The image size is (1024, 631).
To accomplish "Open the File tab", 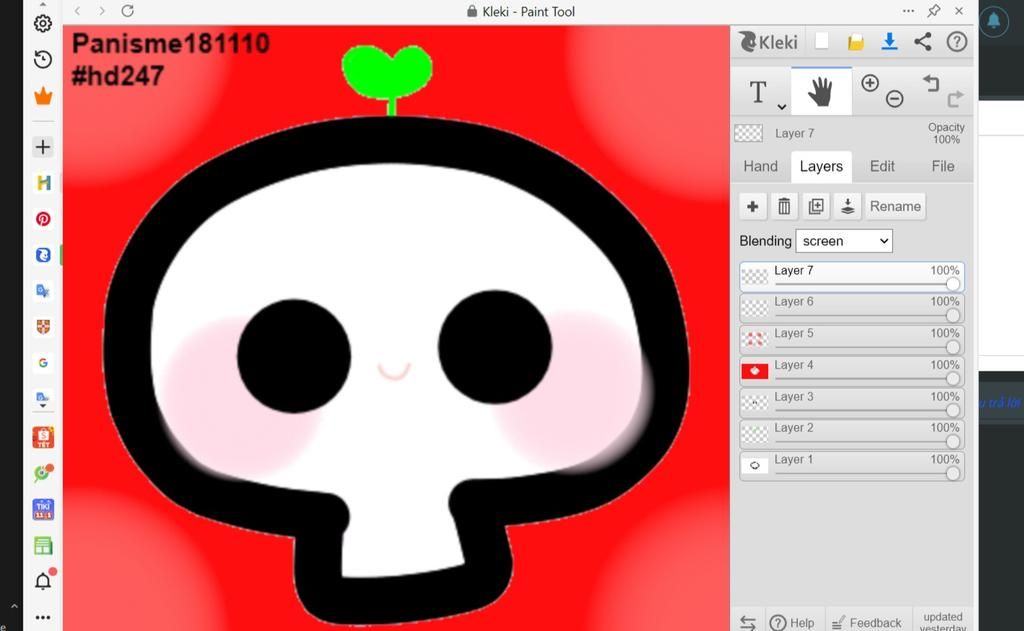I will click(x=942, y=167).
